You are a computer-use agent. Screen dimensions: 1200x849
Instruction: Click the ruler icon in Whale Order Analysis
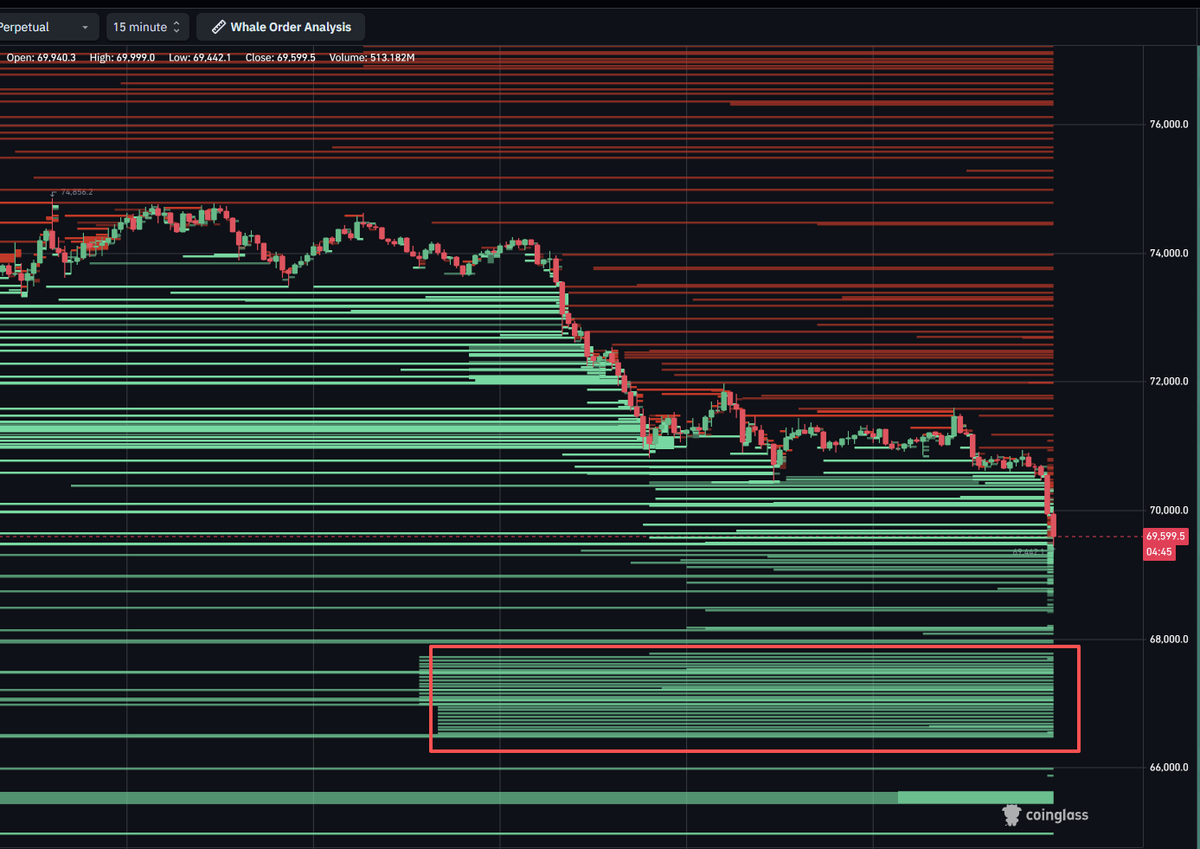[218, 27]
